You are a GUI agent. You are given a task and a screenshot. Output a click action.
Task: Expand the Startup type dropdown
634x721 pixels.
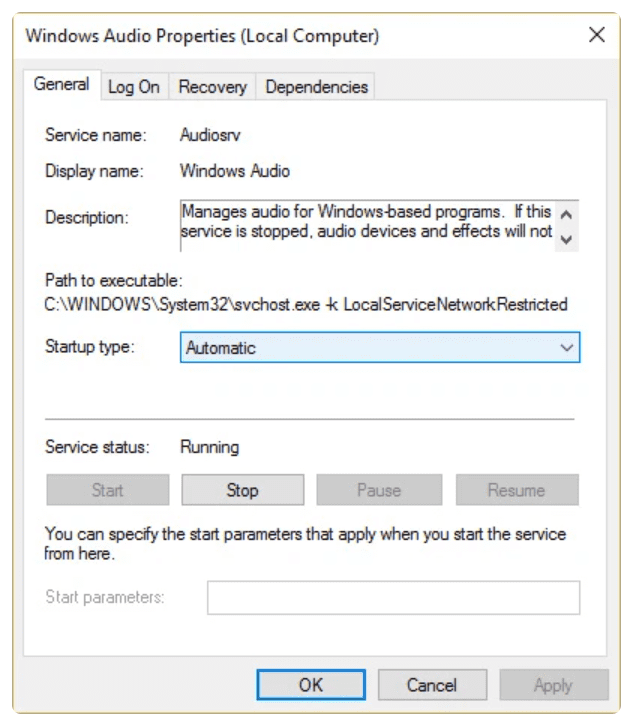(x=380, y=348)
